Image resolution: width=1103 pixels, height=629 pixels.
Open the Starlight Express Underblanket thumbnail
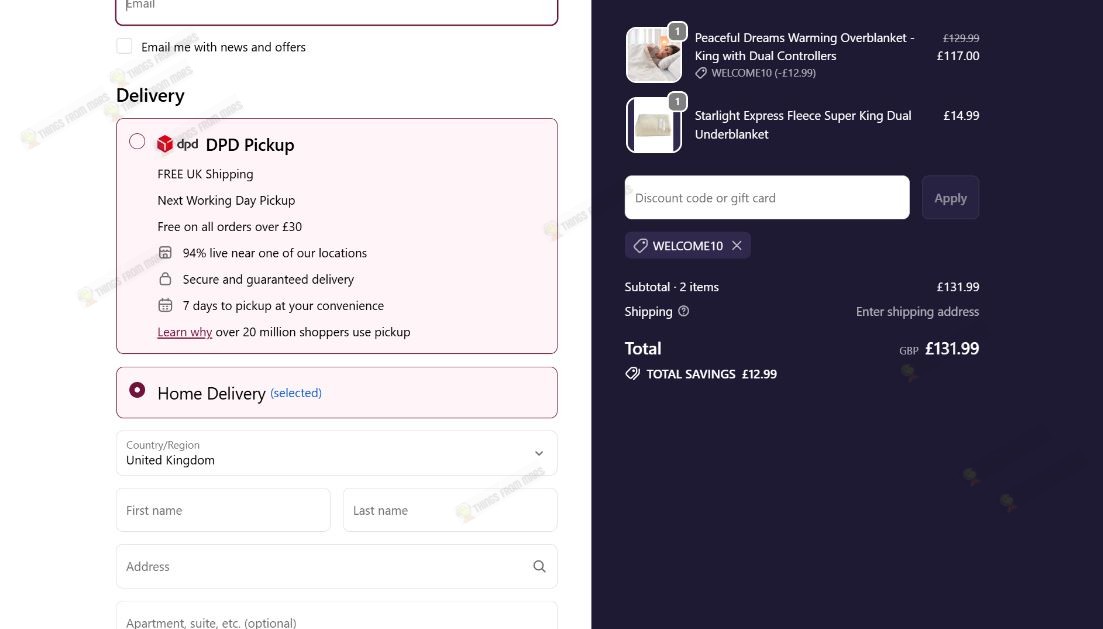653,125
